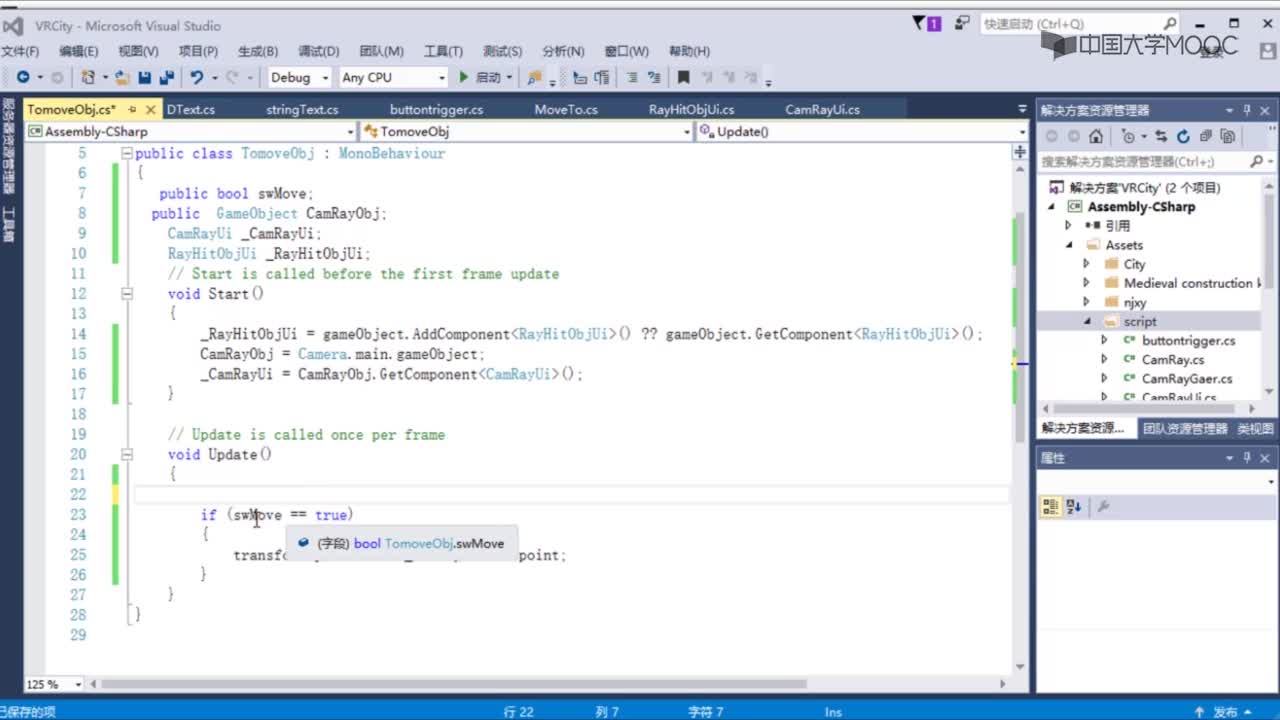Click the increase indent toolbar icon
Viewport: 1280px width, 720px height.
point(602,77)
